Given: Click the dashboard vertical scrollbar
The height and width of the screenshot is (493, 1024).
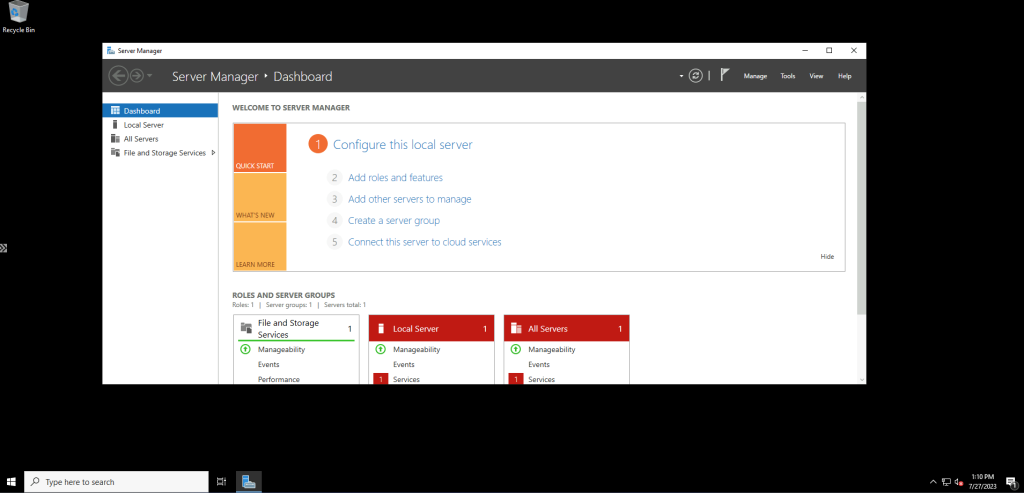Looking at the screenshot, I should pyautogui.click(x=861, y=207).
